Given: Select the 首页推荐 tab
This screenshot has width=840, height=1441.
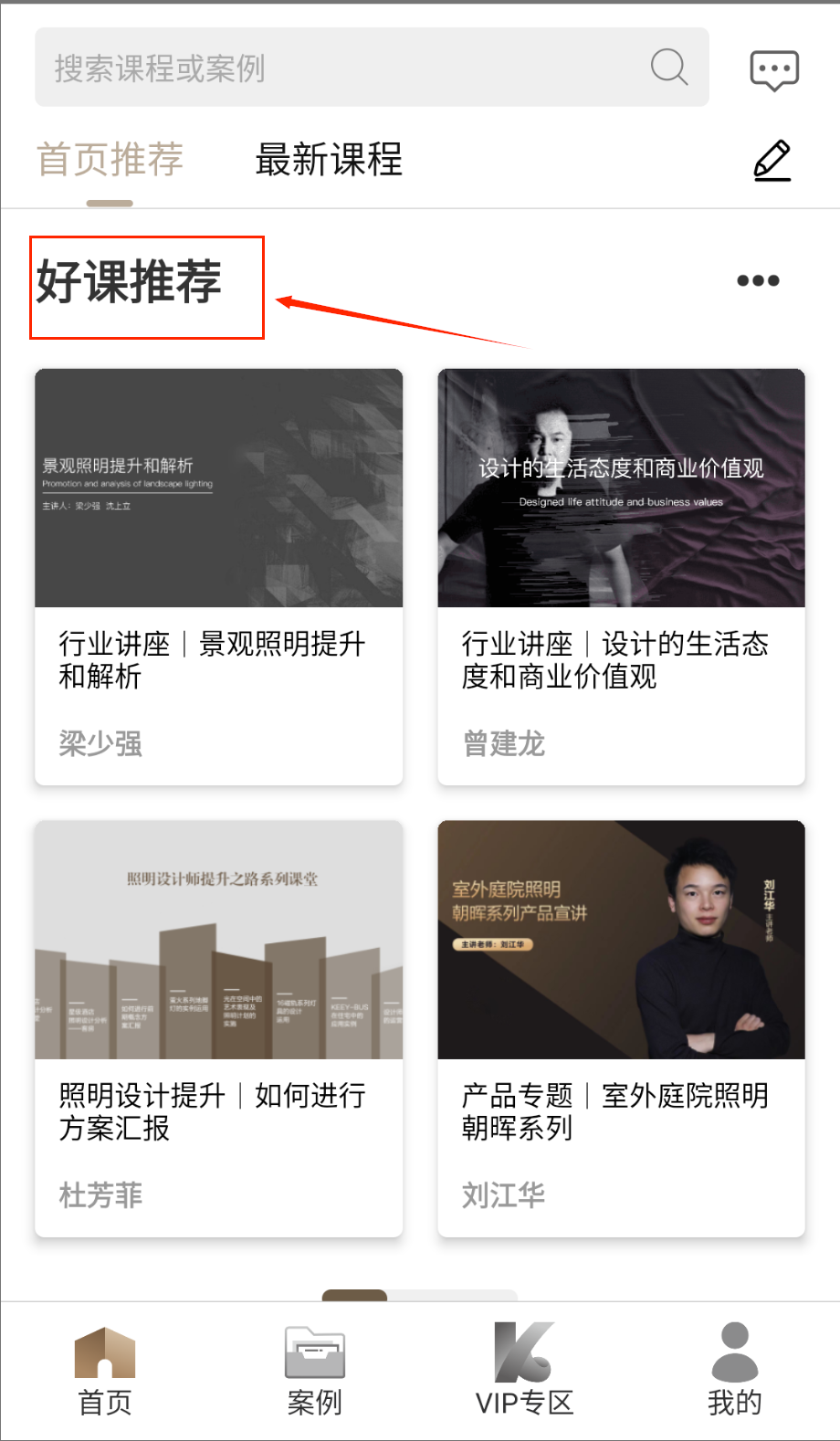Looking at the screenshot, I should (x=110, y=160).
